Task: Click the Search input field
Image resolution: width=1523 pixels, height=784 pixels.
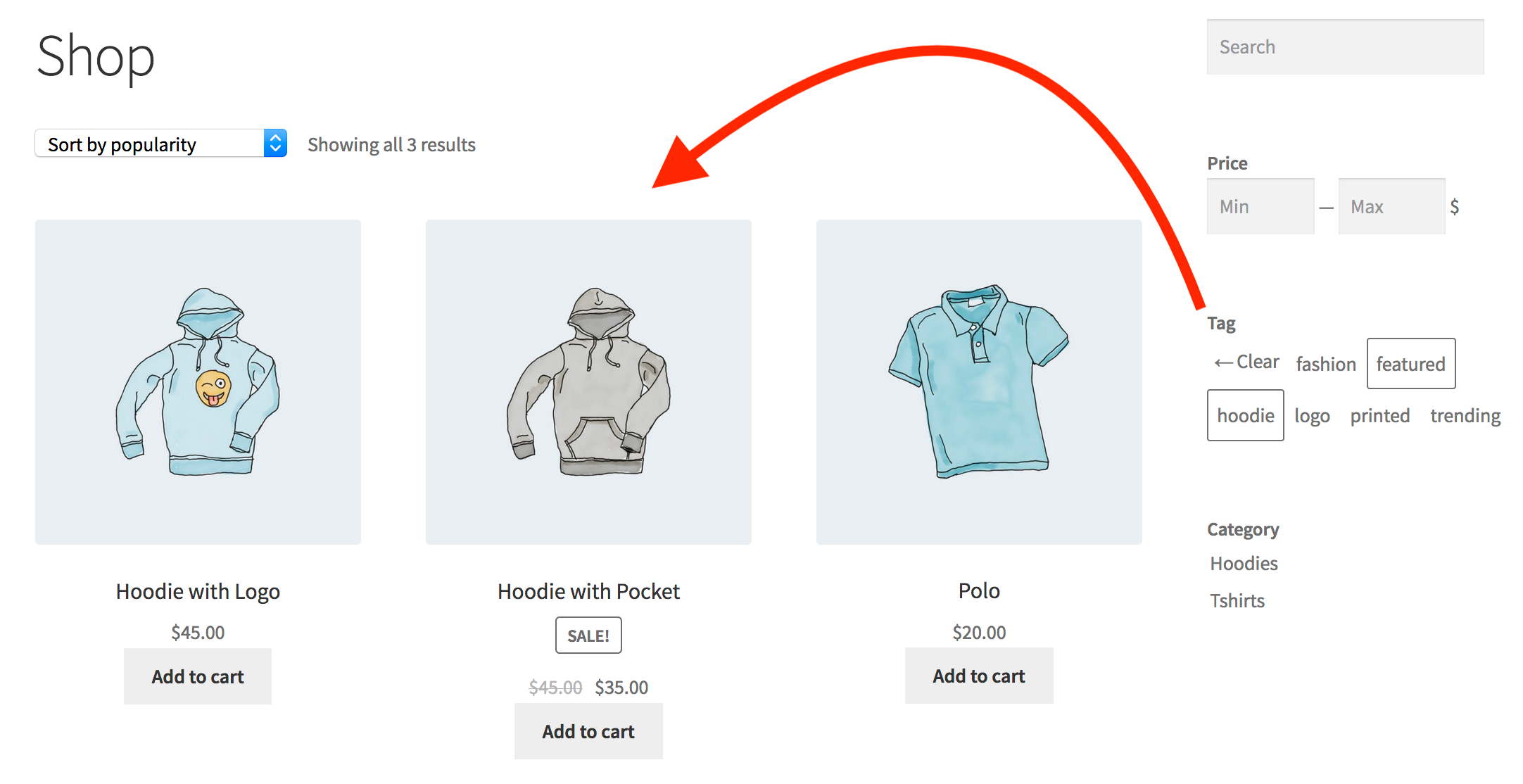Action: 1344,47
